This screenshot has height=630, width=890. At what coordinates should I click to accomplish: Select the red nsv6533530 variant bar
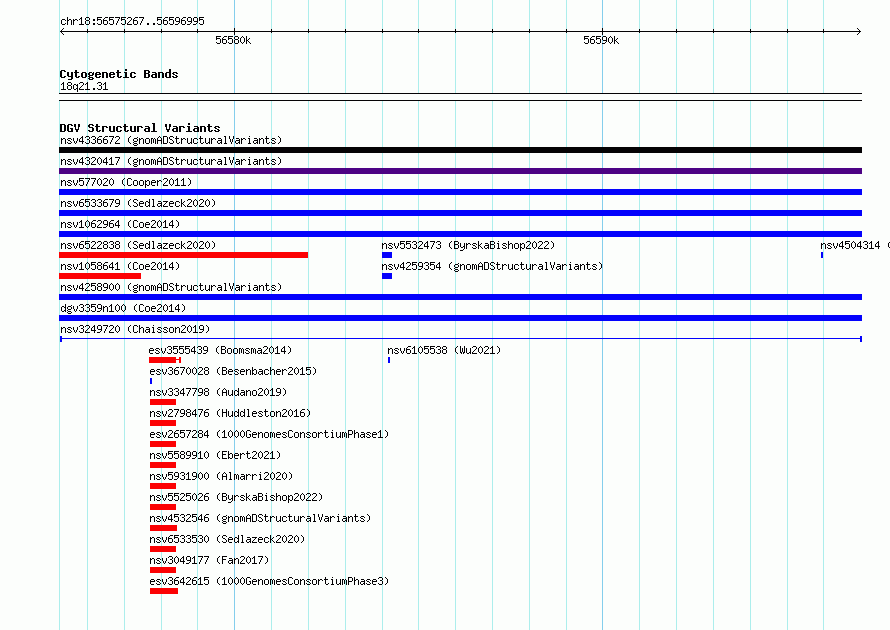tap(163, 549)
